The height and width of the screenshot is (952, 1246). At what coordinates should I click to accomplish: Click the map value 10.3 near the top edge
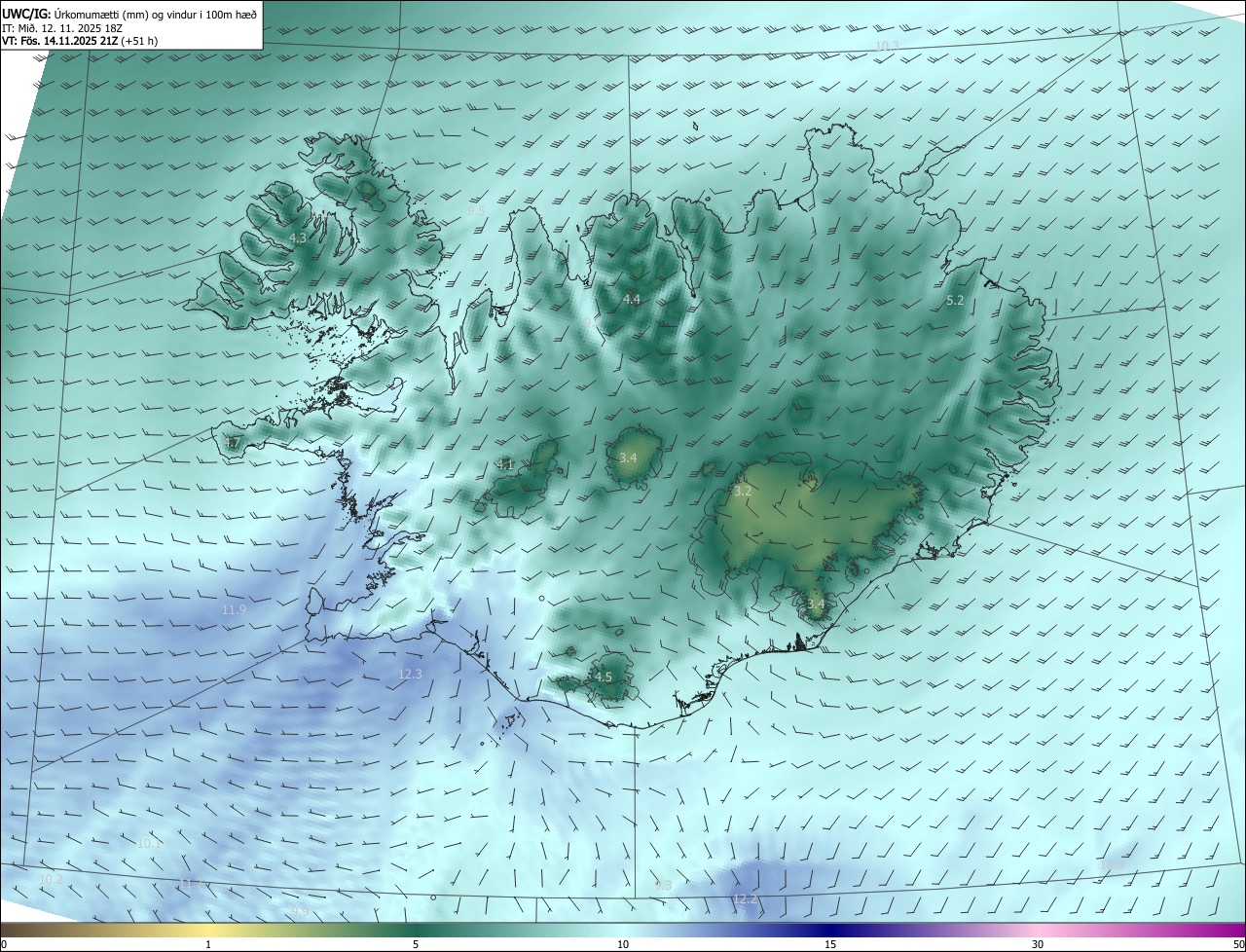pos(887,47)
